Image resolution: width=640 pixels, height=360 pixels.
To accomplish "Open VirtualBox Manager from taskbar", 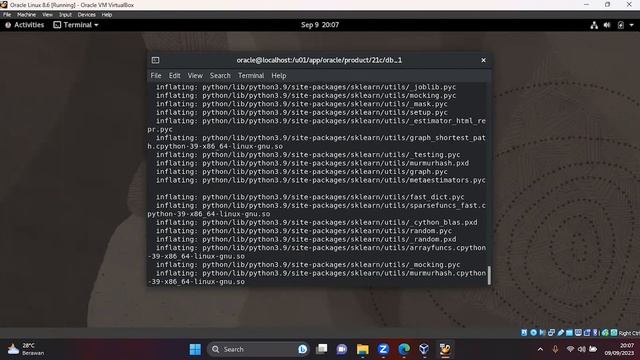I will tap(424, 349).
